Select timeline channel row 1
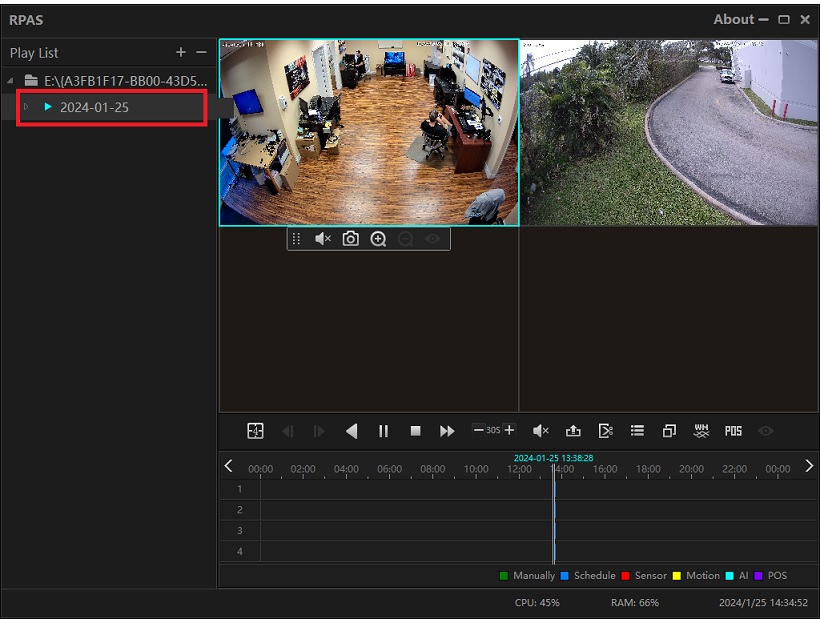 (519, 489)
